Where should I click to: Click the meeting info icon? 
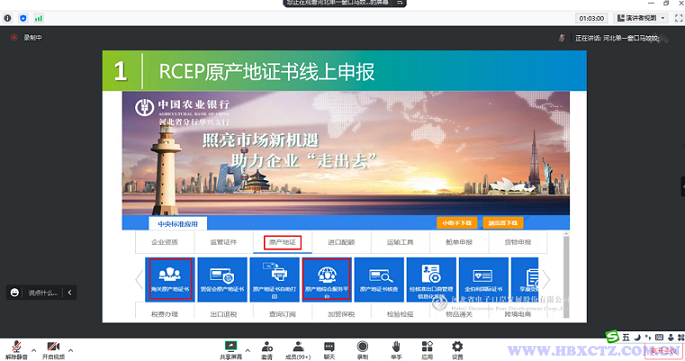(x=7, y=18)
